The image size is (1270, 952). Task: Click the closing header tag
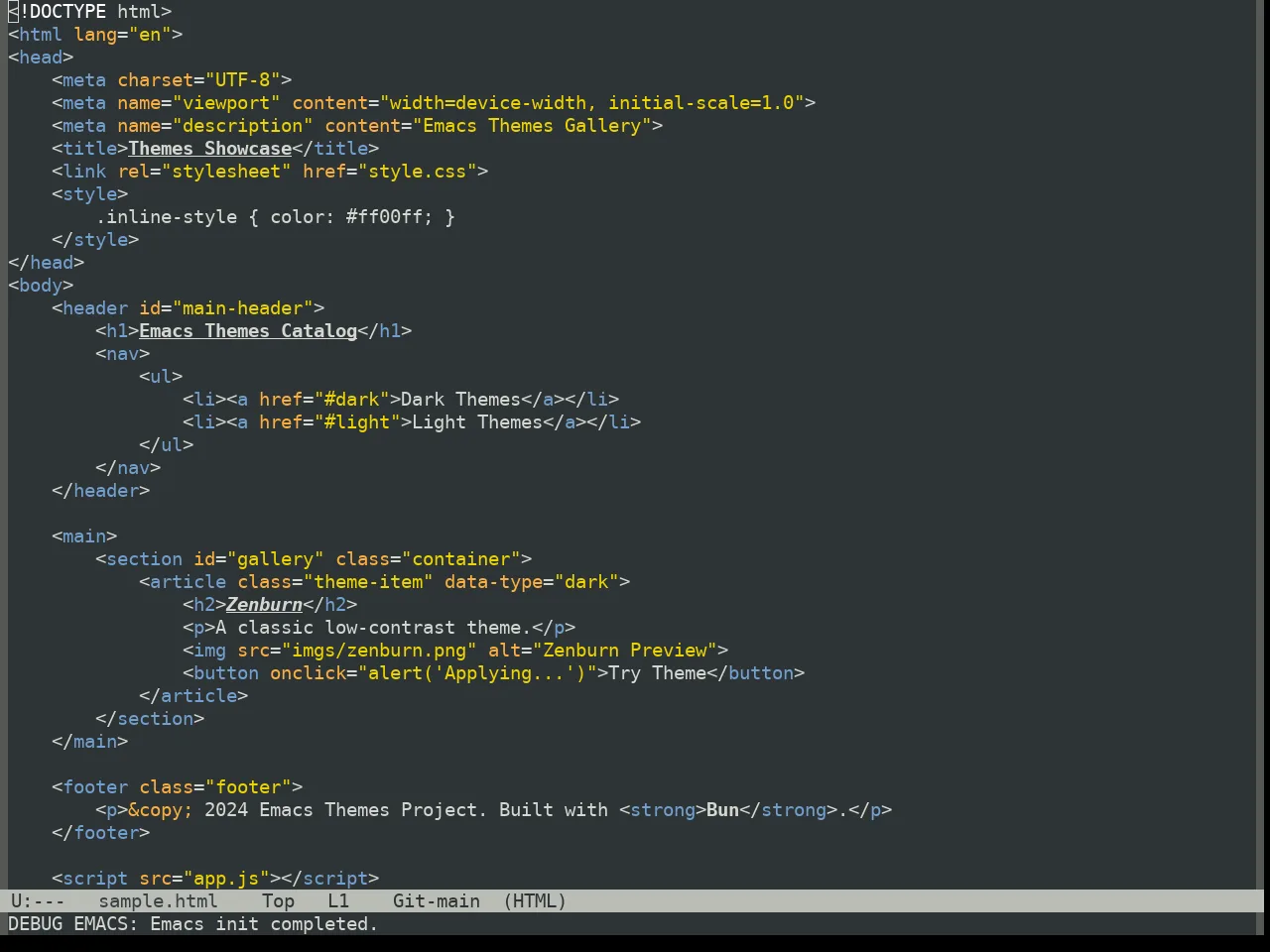point(101,491)
